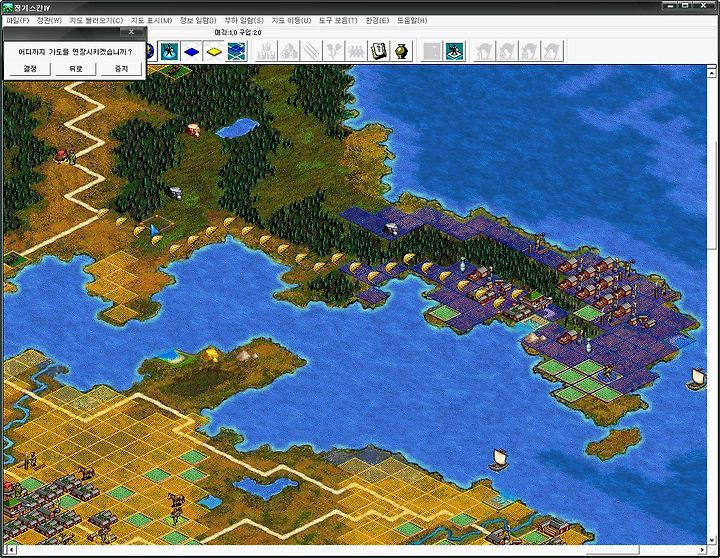Open the 지도 이동(U) menu
This screenshot has width=720, height=558.
291,21
